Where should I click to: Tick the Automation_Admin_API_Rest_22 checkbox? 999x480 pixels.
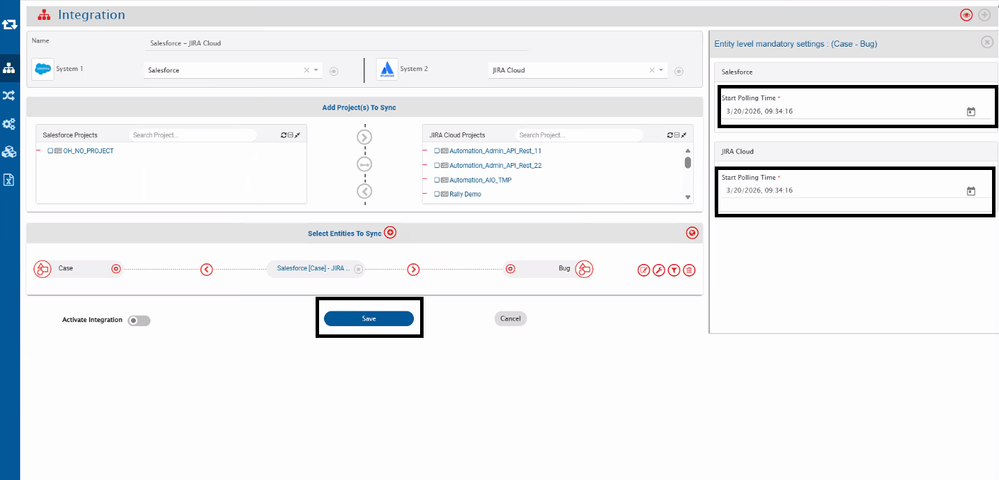coord(437,165)
